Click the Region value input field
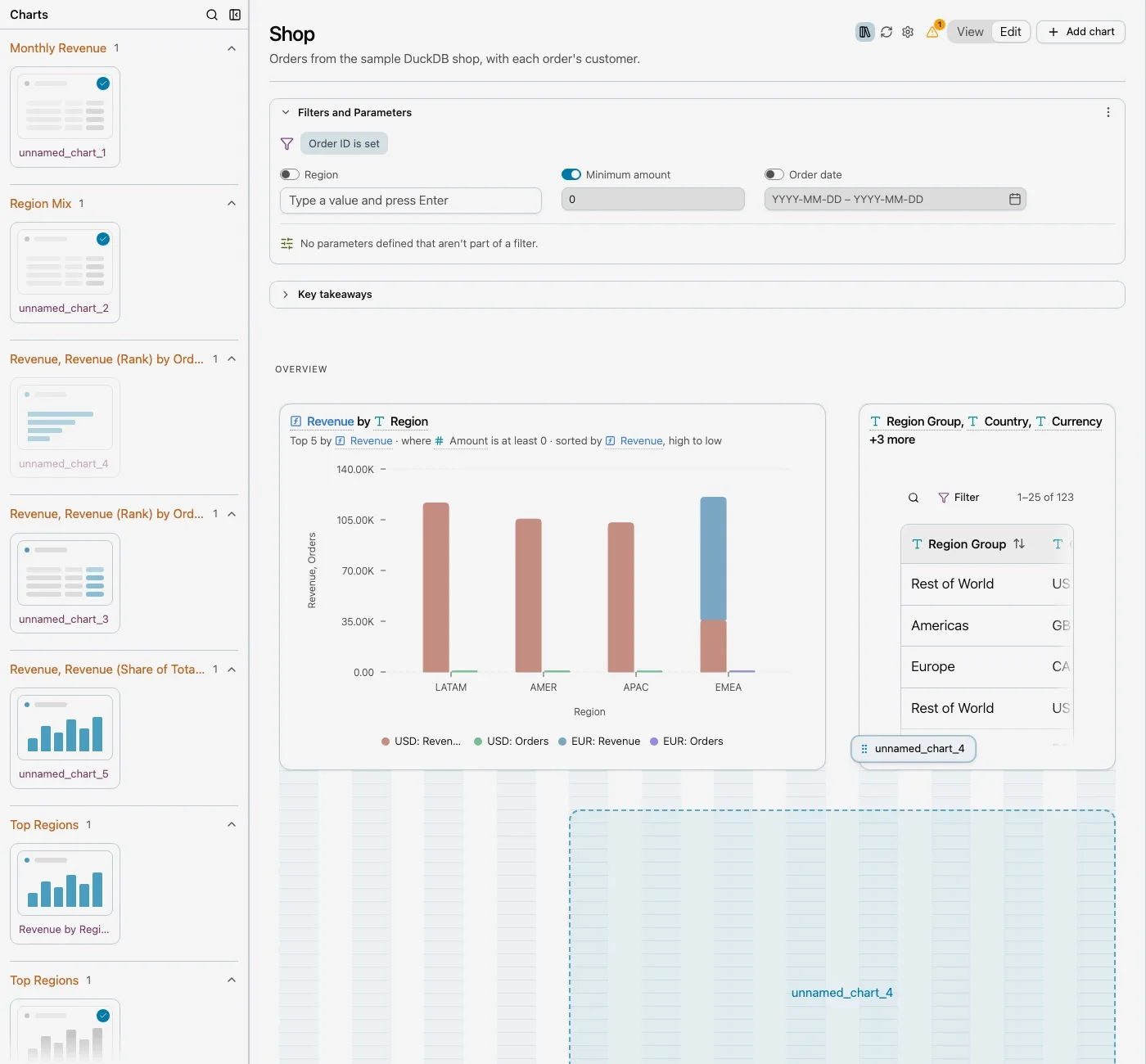Viewport: 1146px width, 1064px height. coord(411,201)
